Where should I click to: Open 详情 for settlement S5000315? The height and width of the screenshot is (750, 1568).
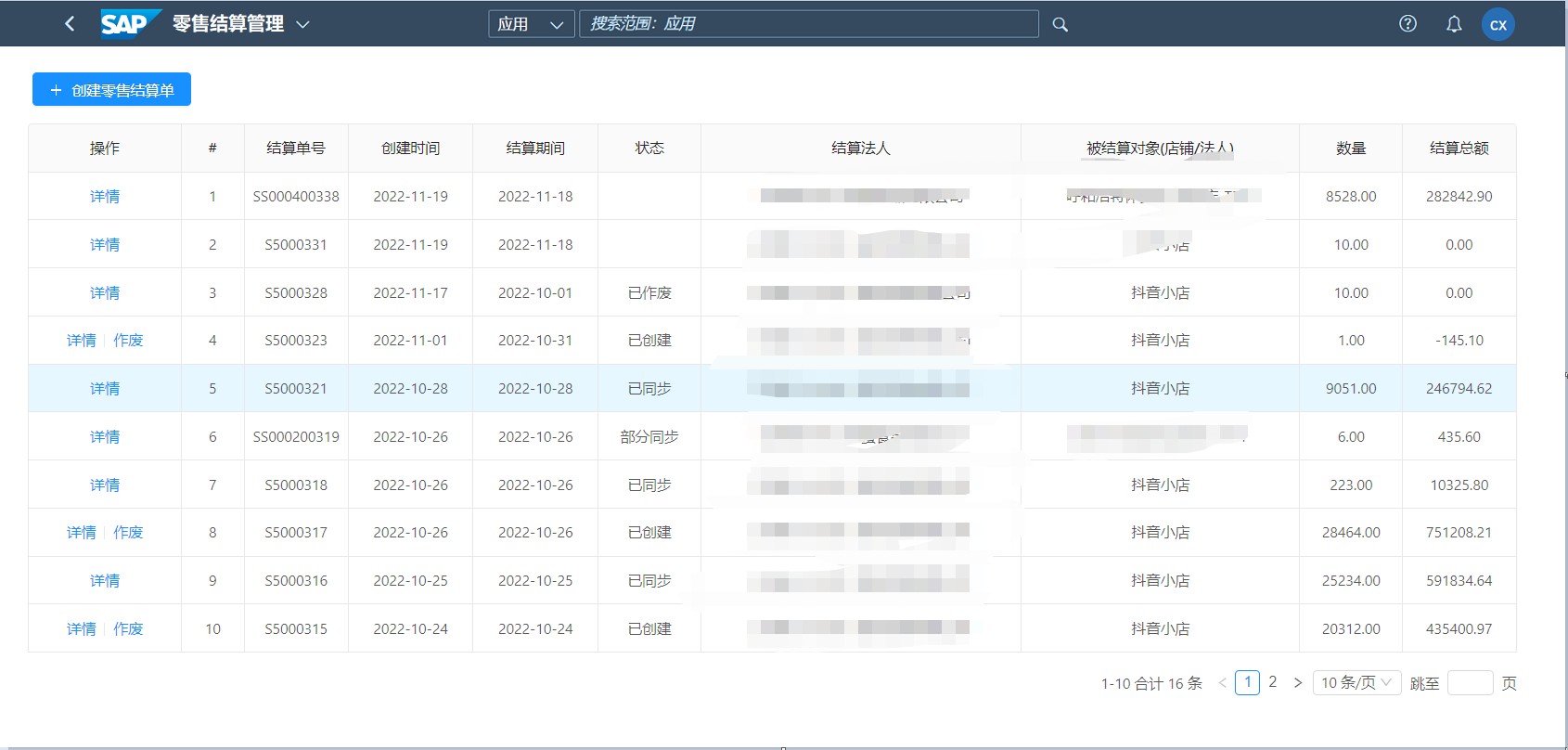pyautogui.click(x=82, y=629)
